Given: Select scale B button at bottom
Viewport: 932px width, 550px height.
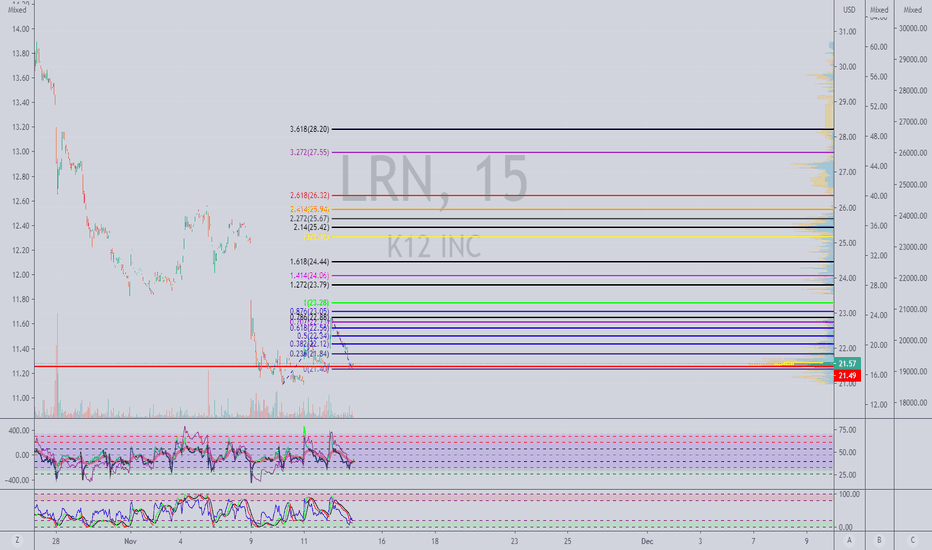Looking at the screenshot, I should tap(879, 540).
